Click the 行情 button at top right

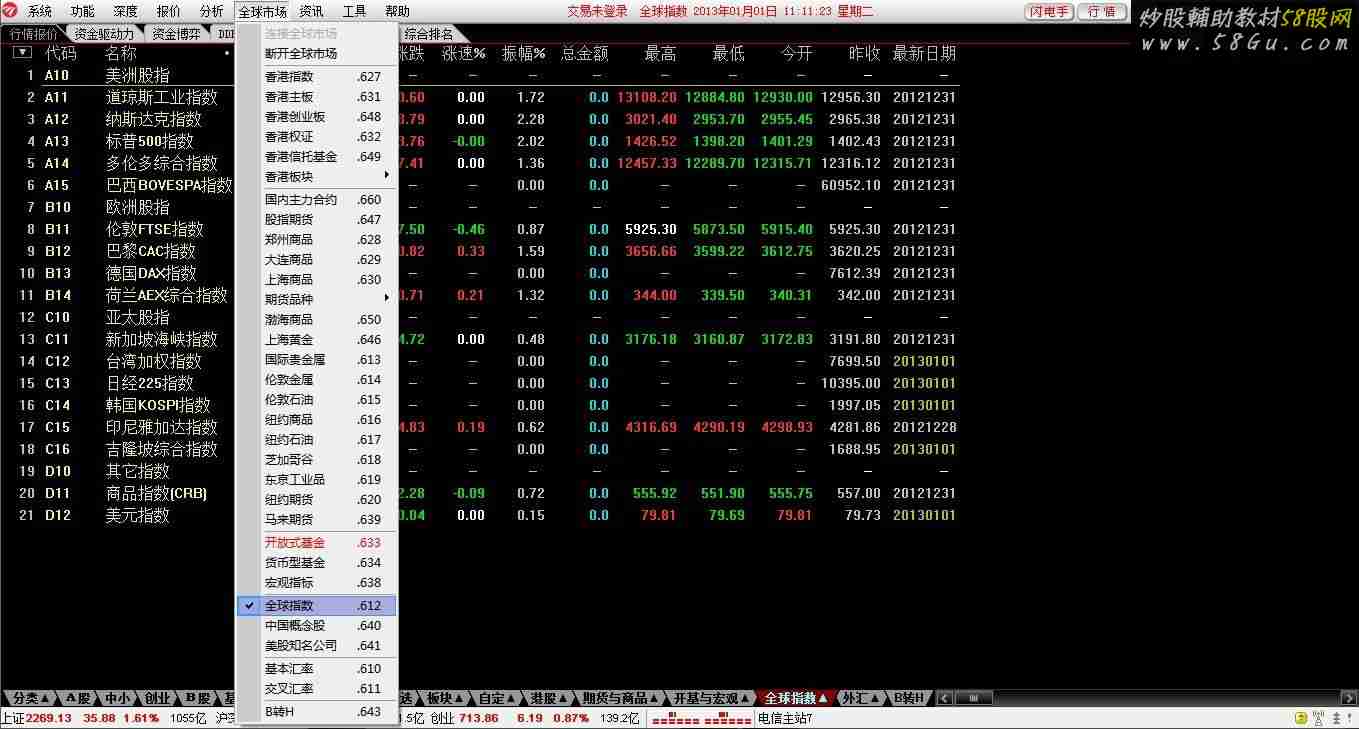pos(1102,12)
